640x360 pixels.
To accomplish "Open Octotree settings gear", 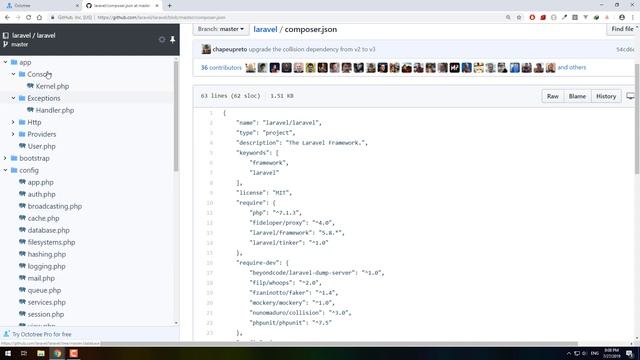I will (x=162, y=40).
